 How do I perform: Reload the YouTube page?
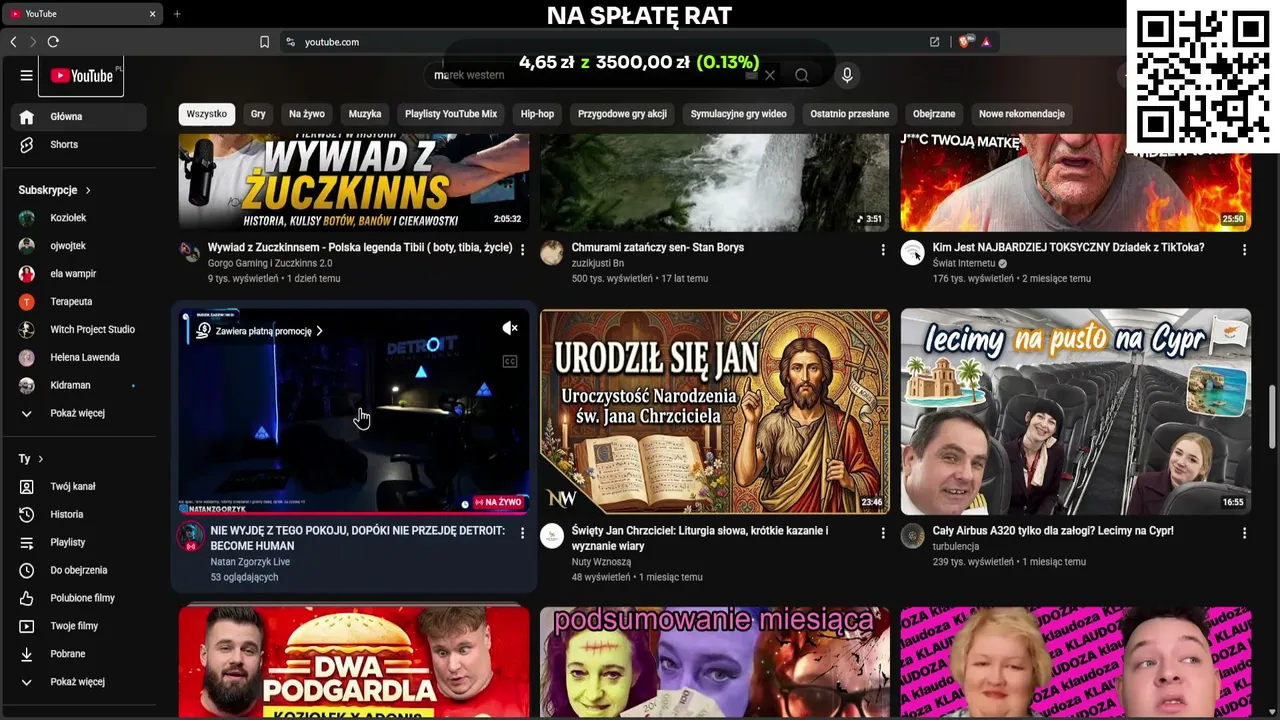click(x=53, y=42)
